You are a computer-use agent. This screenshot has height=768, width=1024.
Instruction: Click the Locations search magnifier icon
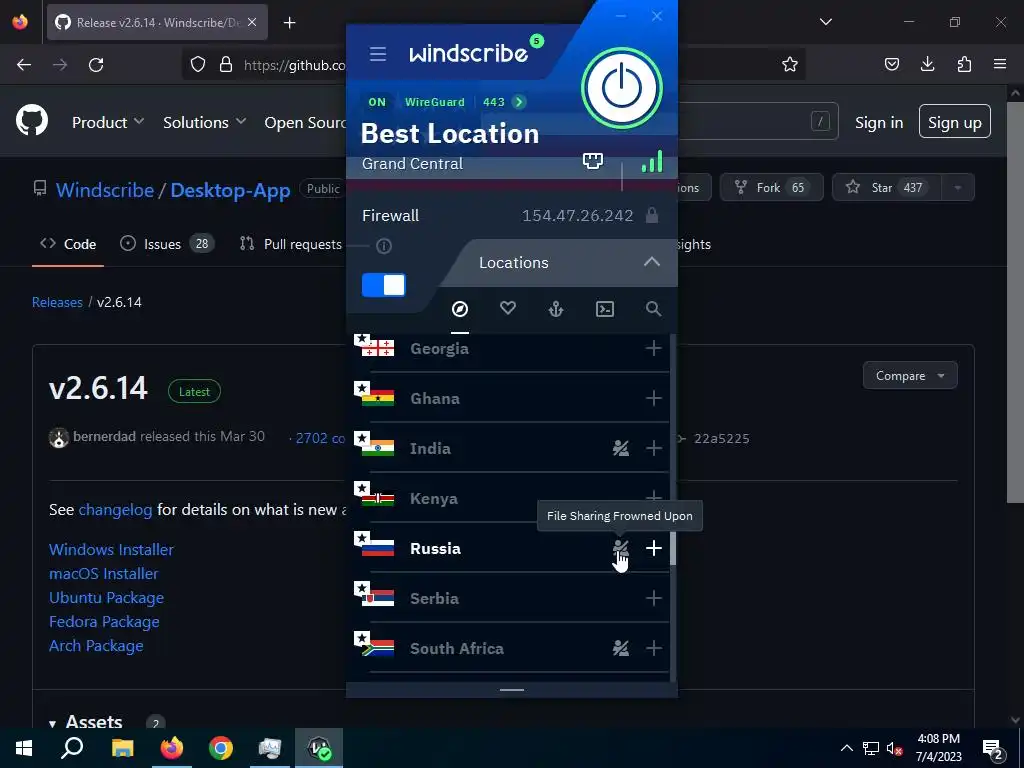pyautogui.click(x=653, y=309)
